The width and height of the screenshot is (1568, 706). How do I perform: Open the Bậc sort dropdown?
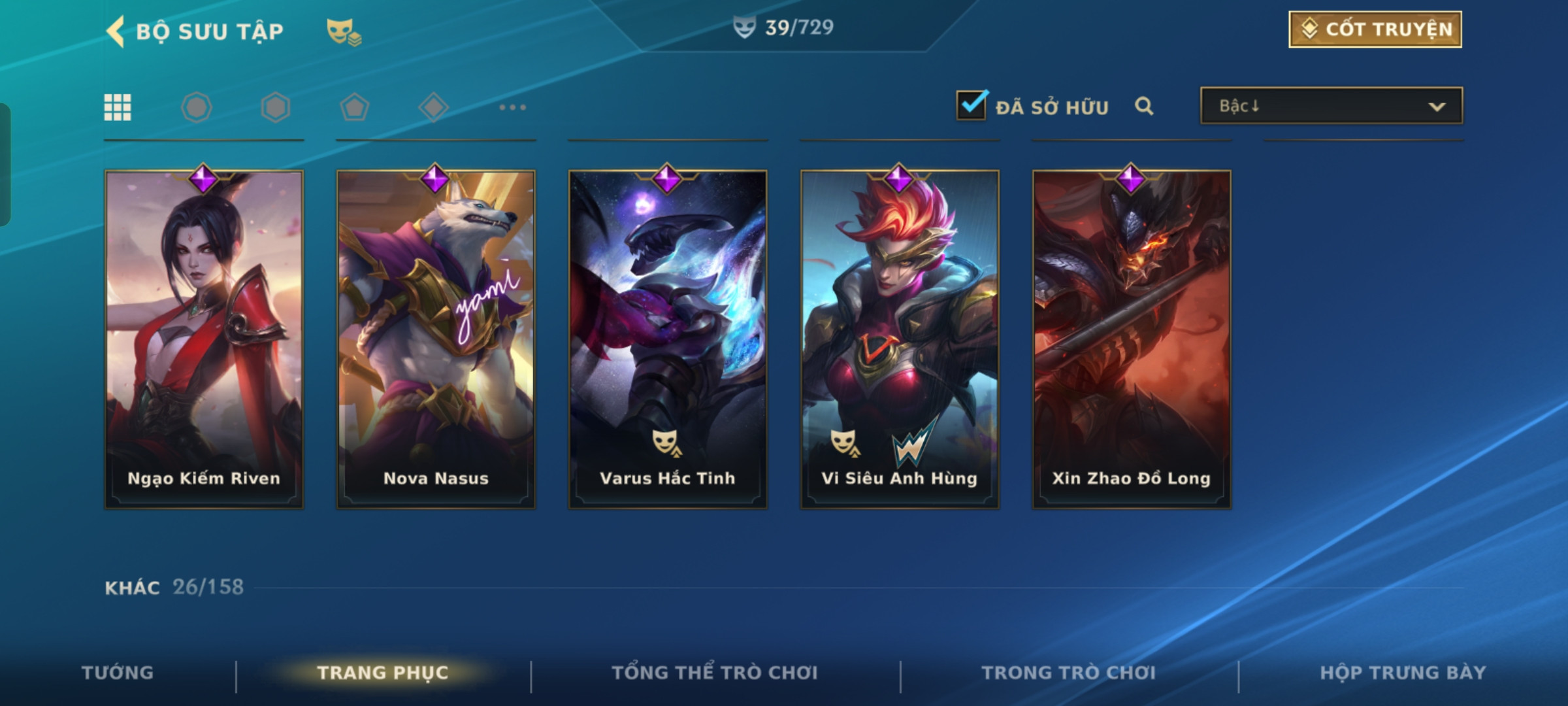click(1331, 106)
